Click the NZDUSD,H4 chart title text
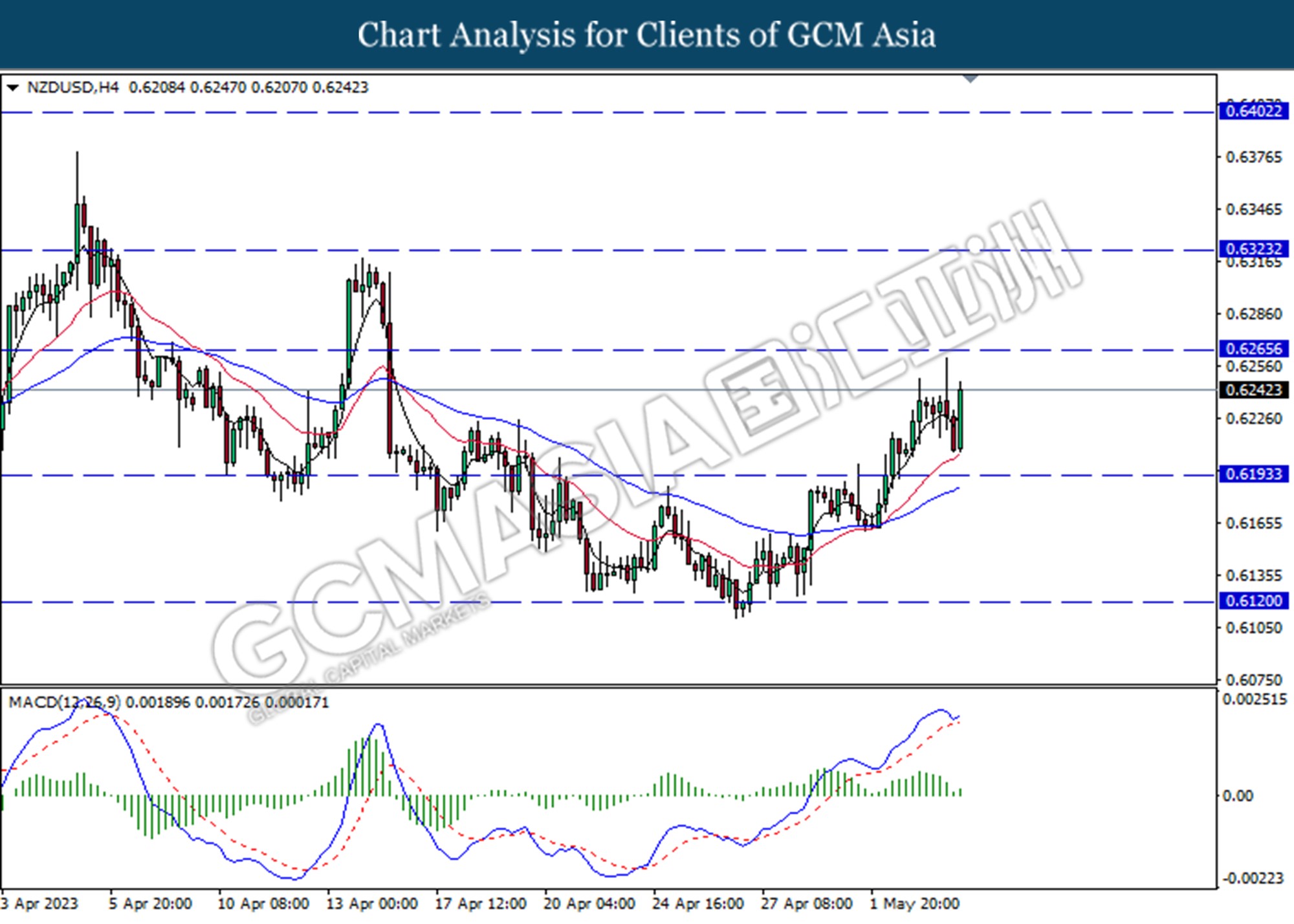The image size is (1294, 924). point(73,87)
